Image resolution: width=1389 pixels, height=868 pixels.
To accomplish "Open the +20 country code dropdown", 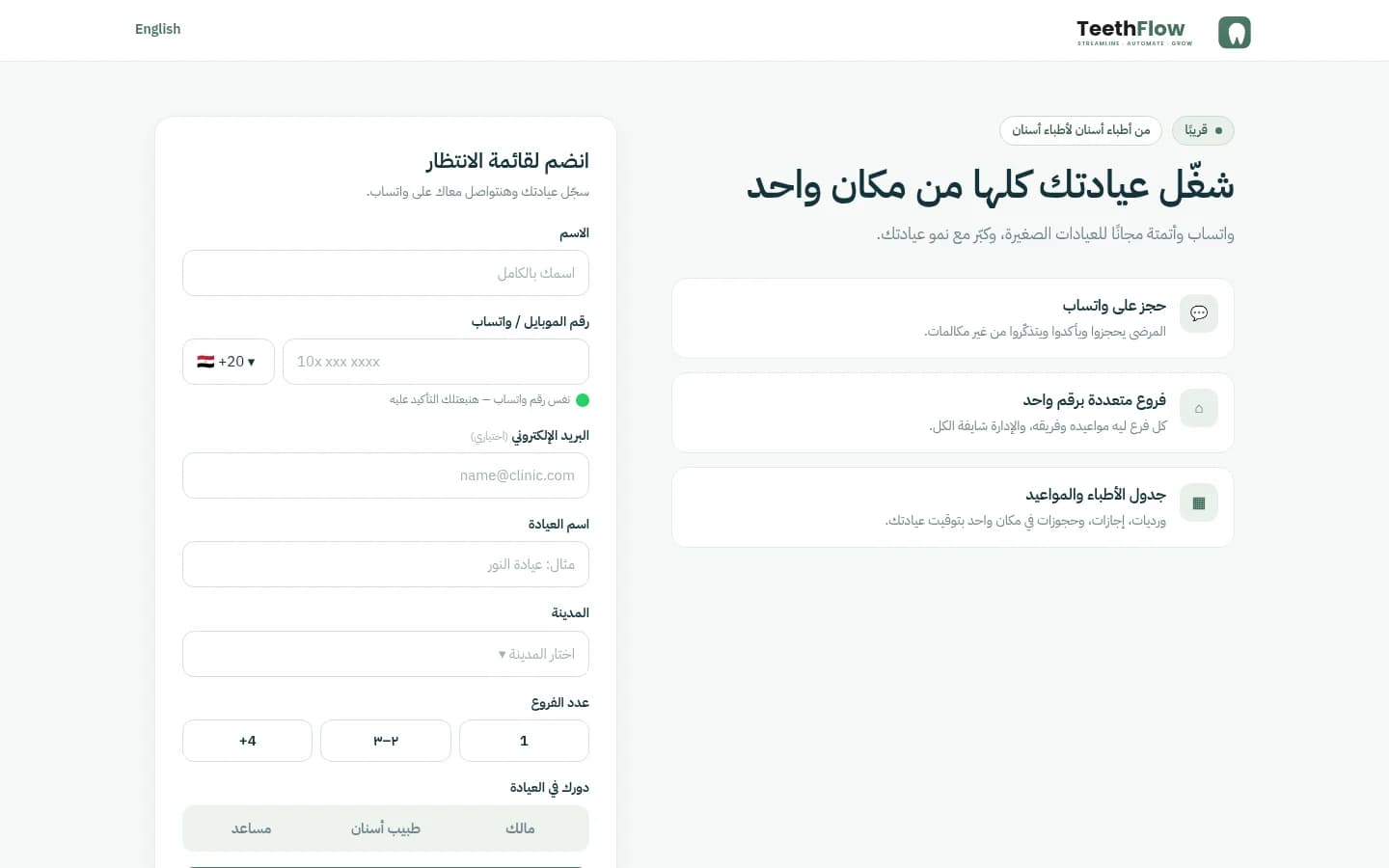I will [229, 362].
